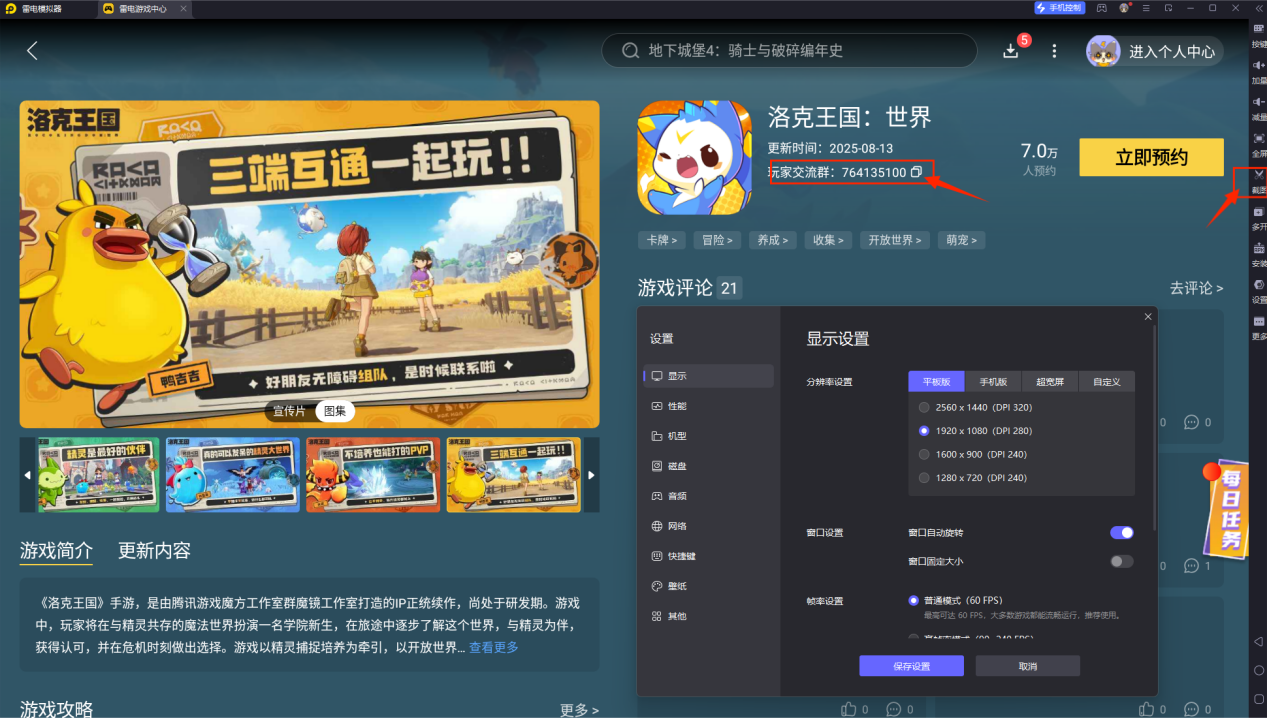
Task: Click 更多 > beside 游戏攻略
Action: point(579,710)
